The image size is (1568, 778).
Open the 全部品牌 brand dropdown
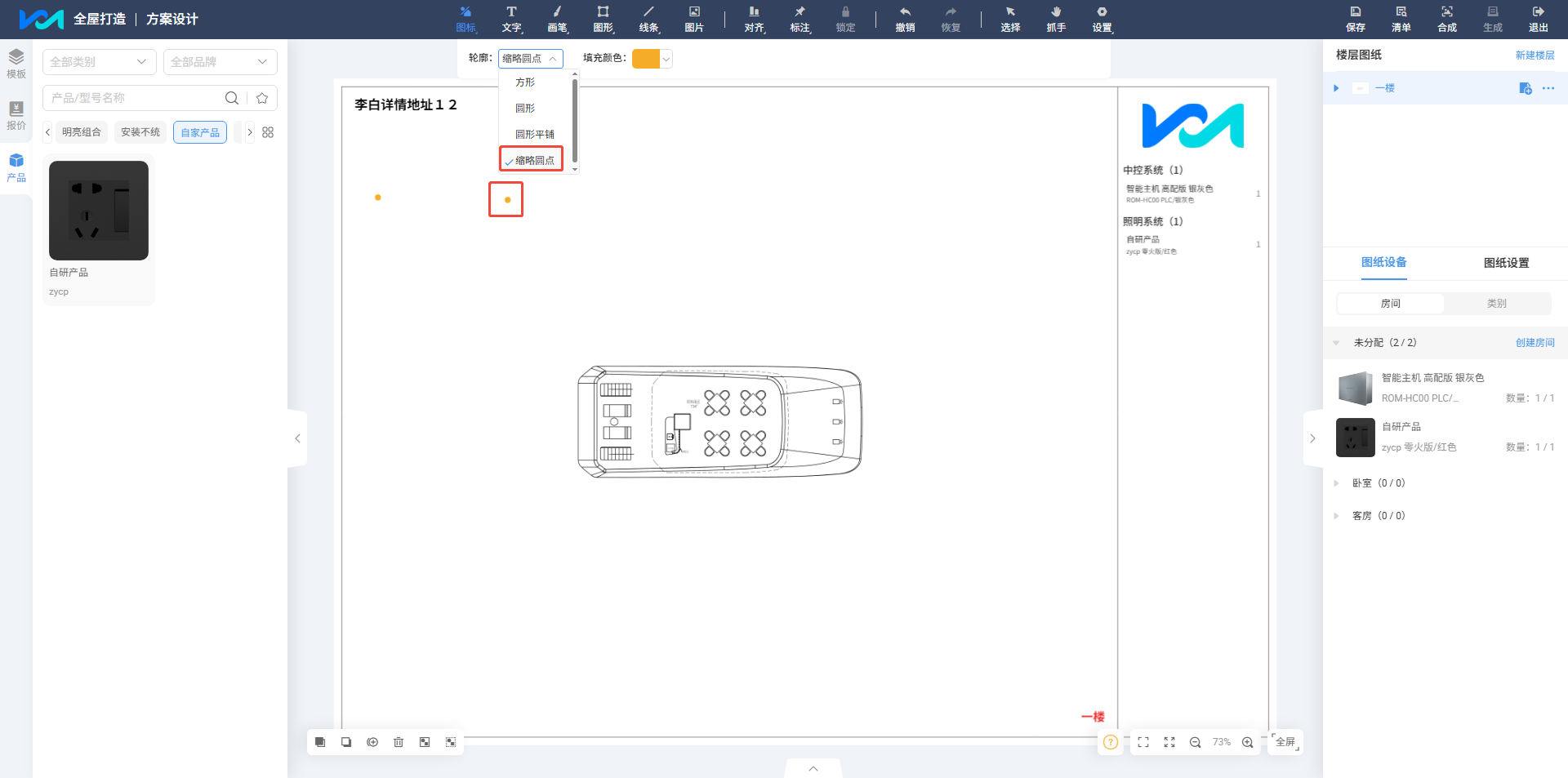pyautogui.click(x=220, y=62)
